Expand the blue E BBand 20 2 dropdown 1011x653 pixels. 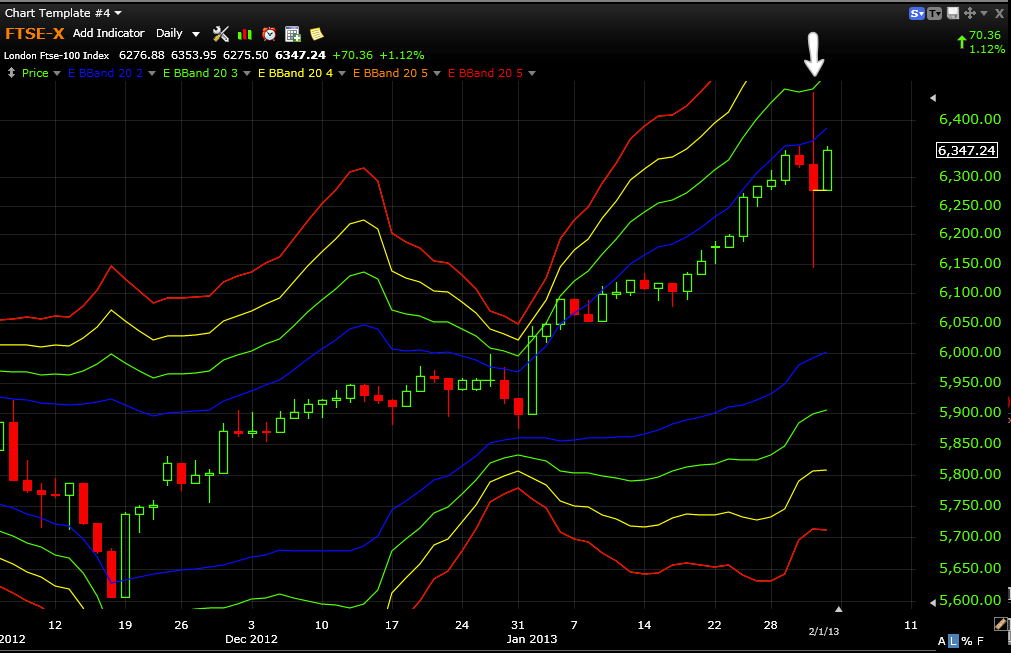[152, 73]
